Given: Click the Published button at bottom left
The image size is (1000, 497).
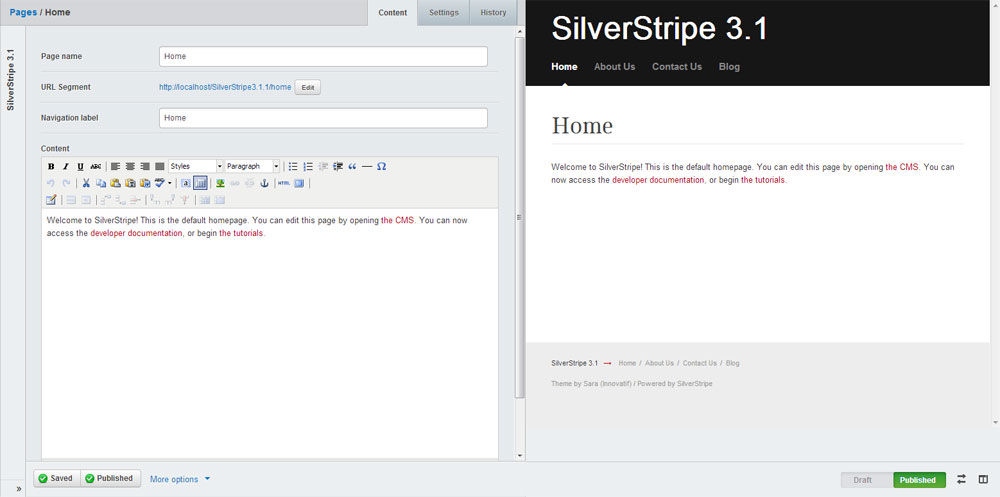Looking at the screenshot, I should click(110, 478).
